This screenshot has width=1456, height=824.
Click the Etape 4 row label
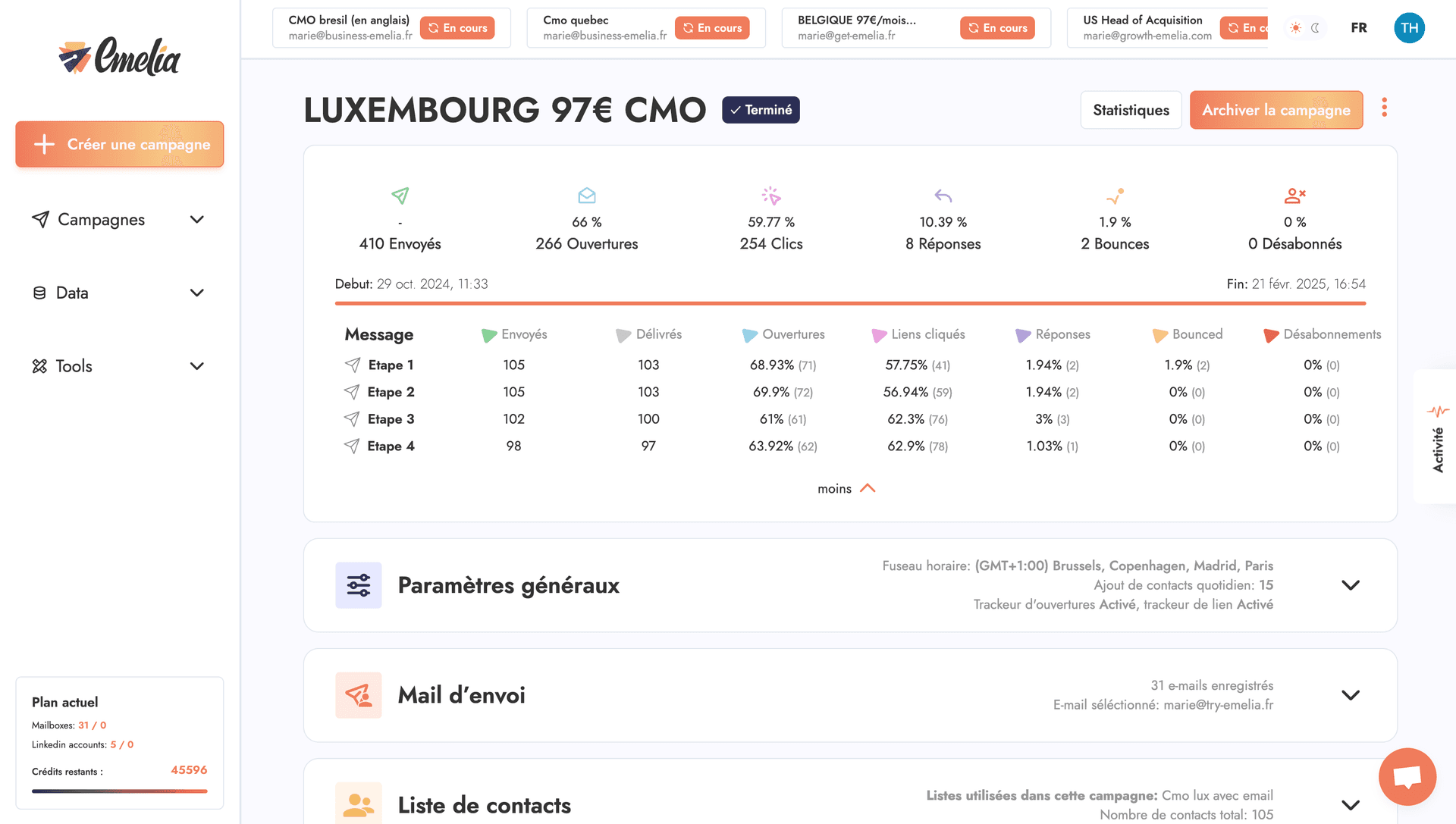(391, 446)
